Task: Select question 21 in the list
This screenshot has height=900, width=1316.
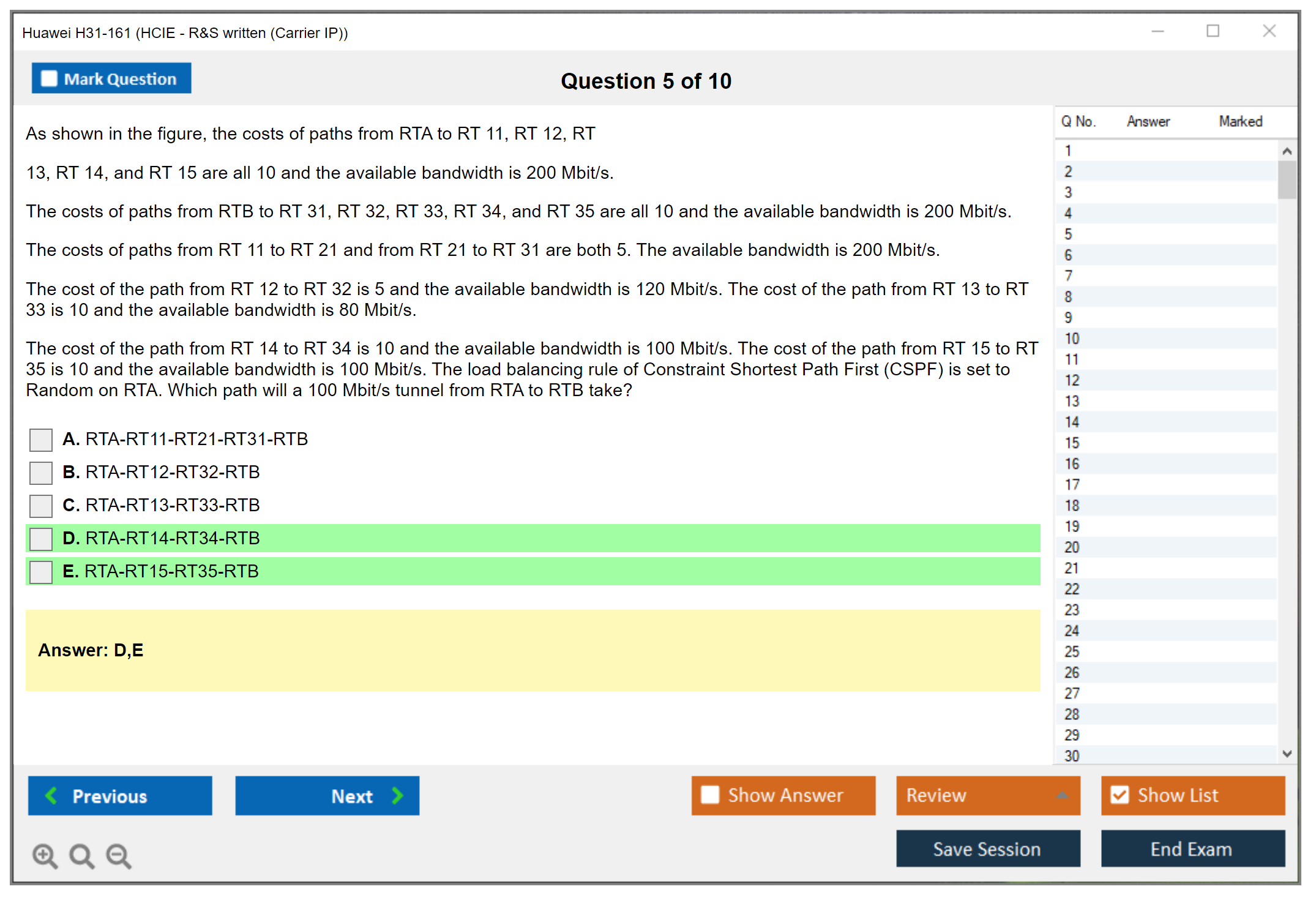Action: click(x=1072, y=568)
